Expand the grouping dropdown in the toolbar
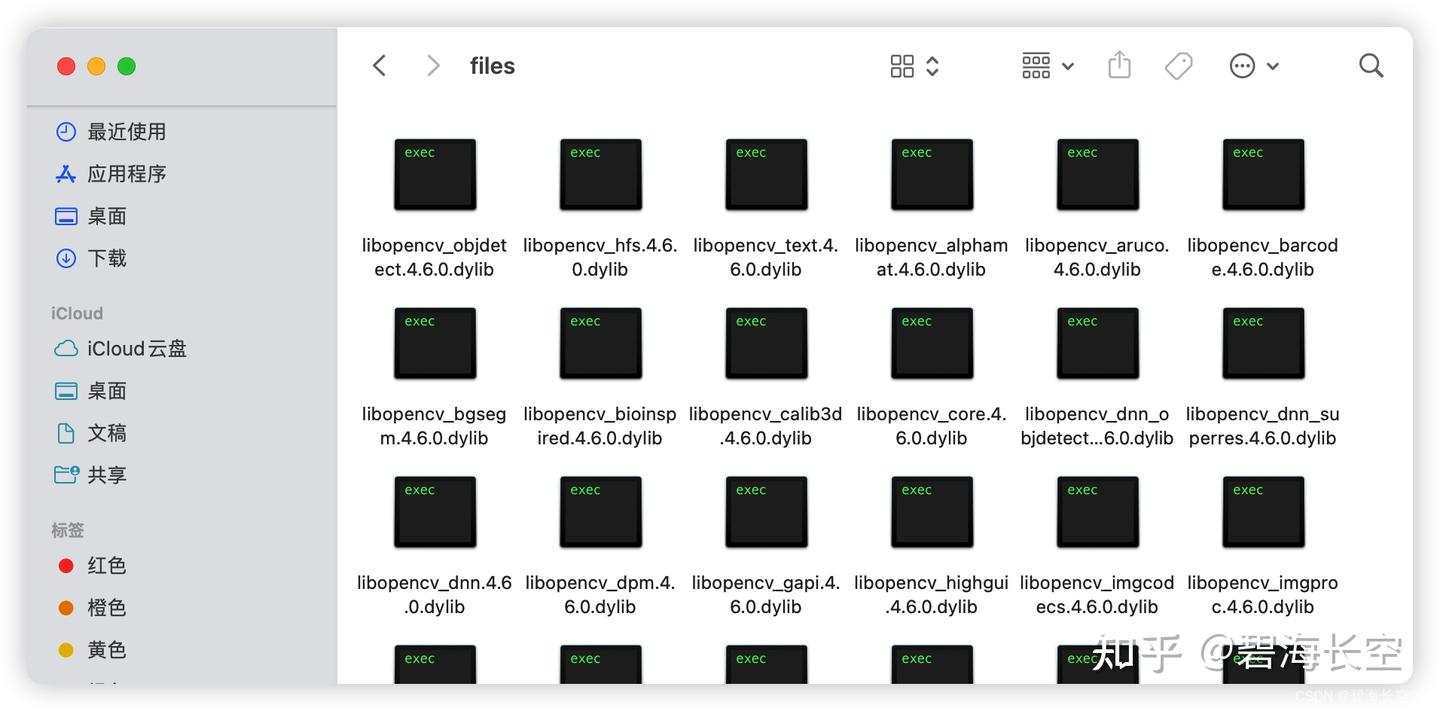The height and width of the screenshot is (711, 1440). click(1068, 65)
